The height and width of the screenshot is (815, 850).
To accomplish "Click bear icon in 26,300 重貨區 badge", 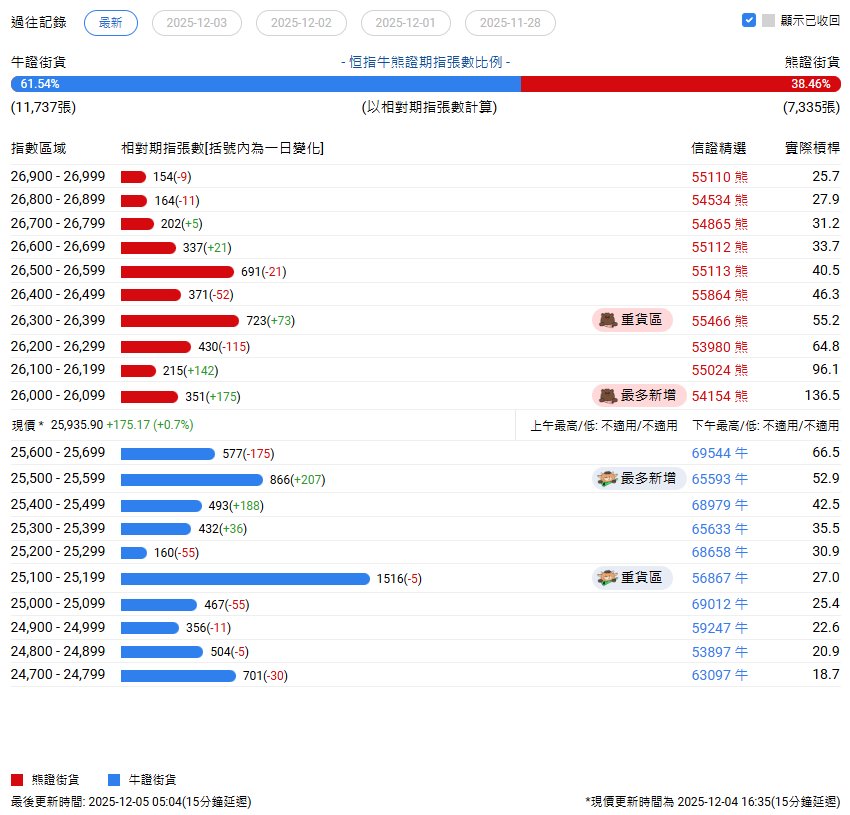I will pos(608,320).
